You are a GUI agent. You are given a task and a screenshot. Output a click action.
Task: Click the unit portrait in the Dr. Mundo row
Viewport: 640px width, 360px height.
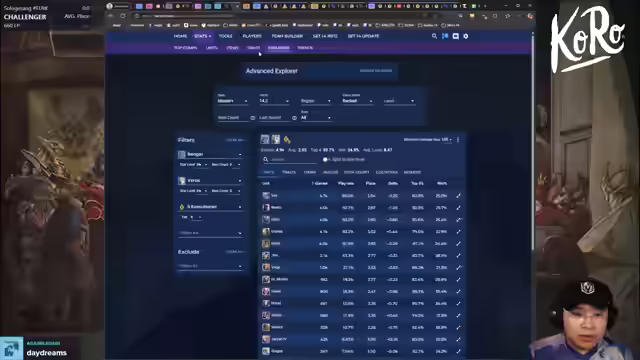(266, 280)
